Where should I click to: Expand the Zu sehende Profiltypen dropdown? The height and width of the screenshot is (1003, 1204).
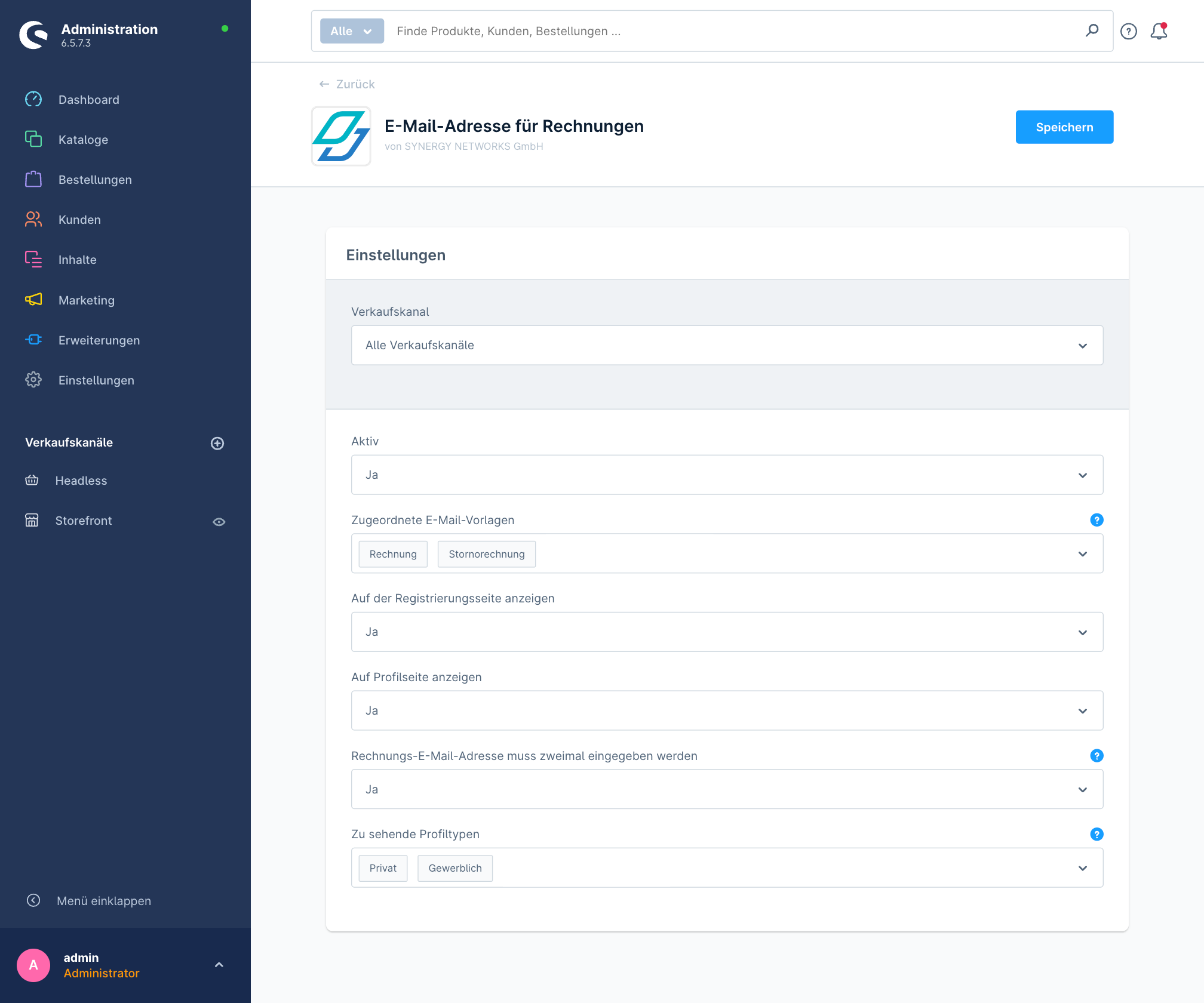click(x=1084, y=868)
